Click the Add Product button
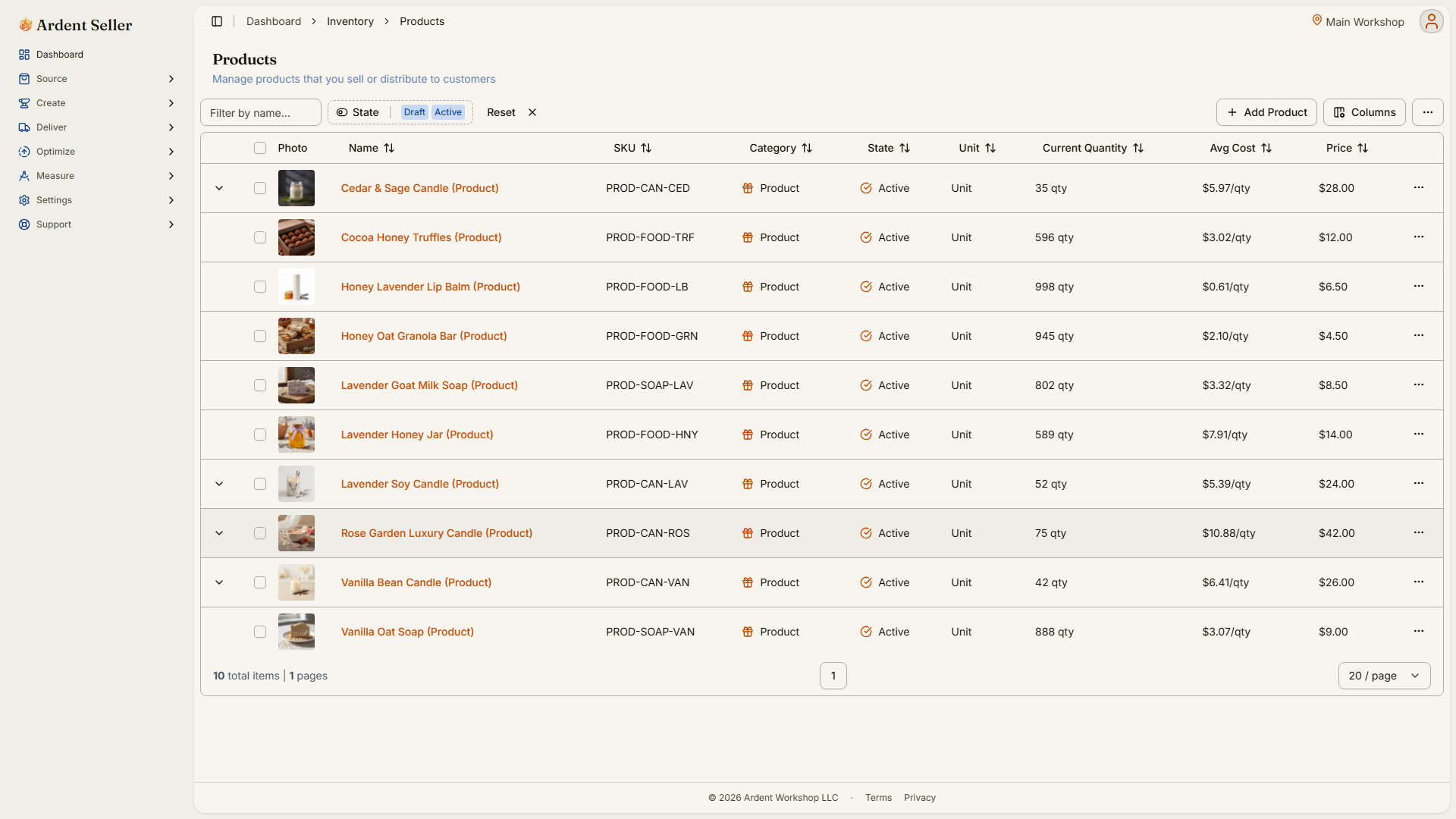This screenshot has width=1456, height=819. pyautogui.click(x=1266, y=112)
